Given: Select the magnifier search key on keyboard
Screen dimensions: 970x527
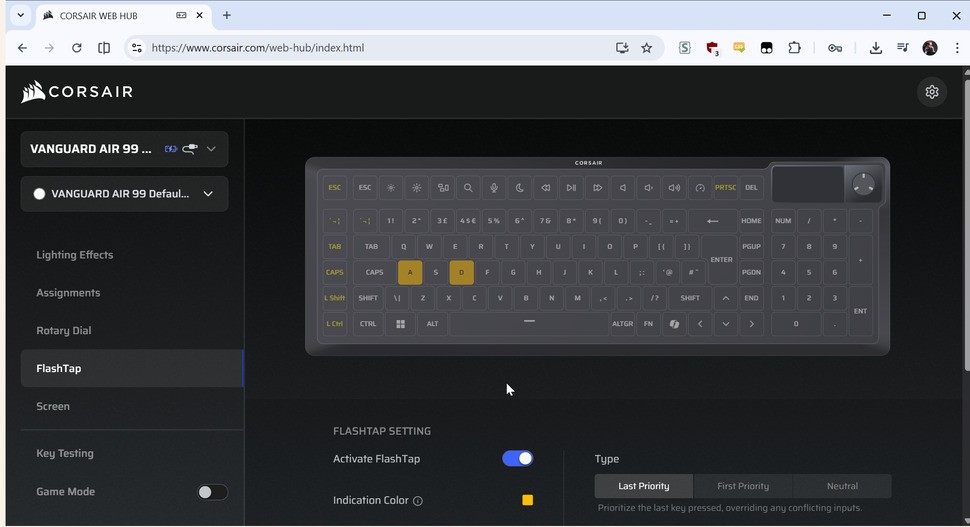Looking at the screenshot, I should 468,187.
